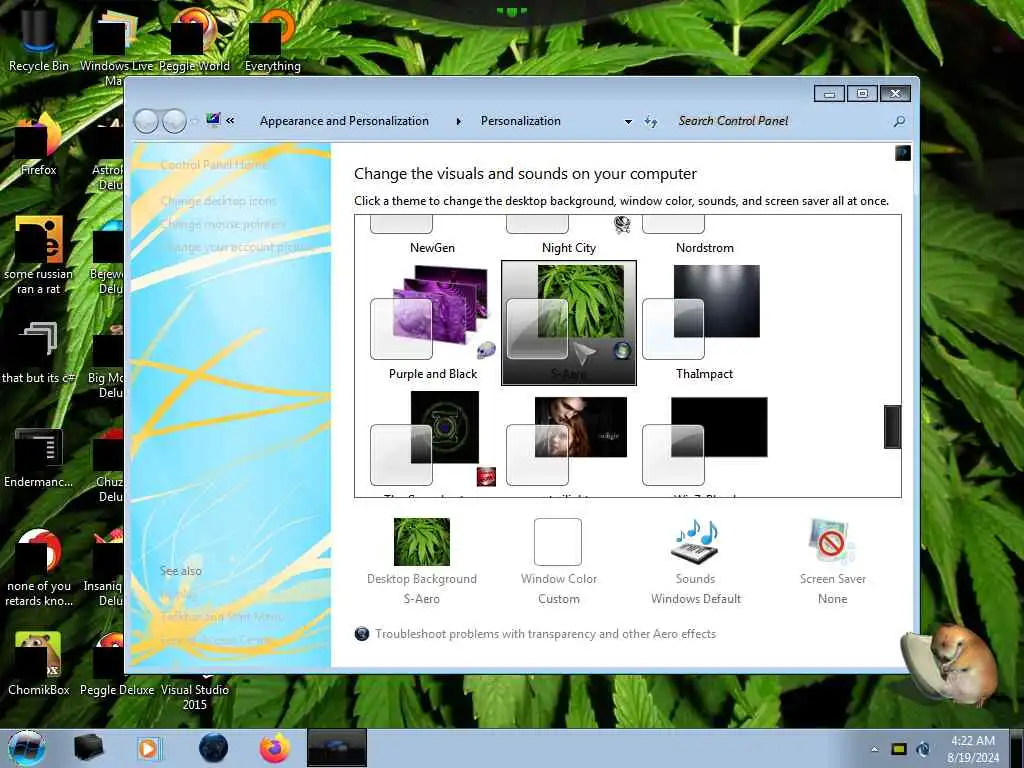Screen dimensions: 1024x768
Task: Click the Aero troubleshoot globe icon
Action: [362, 633]
